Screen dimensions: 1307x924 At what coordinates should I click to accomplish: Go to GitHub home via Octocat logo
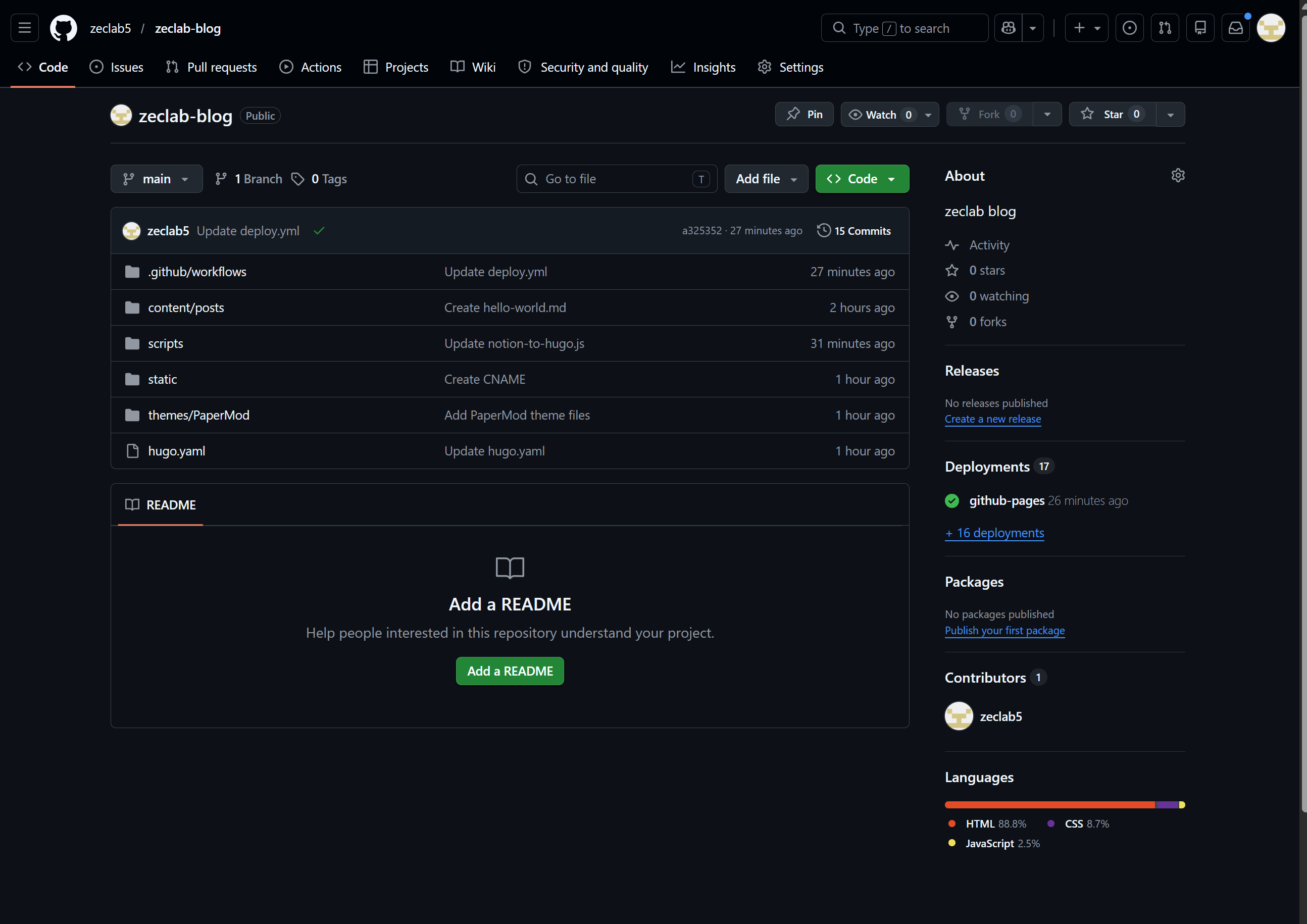coord(64,28)
